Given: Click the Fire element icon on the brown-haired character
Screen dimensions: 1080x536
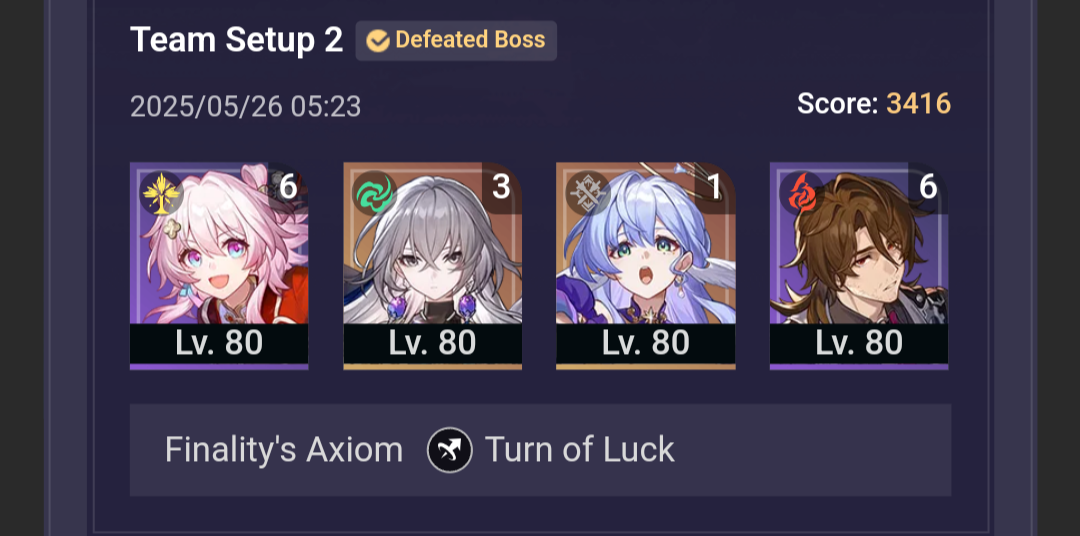Looking at the screenshot, I should click(x=801, y=194).
